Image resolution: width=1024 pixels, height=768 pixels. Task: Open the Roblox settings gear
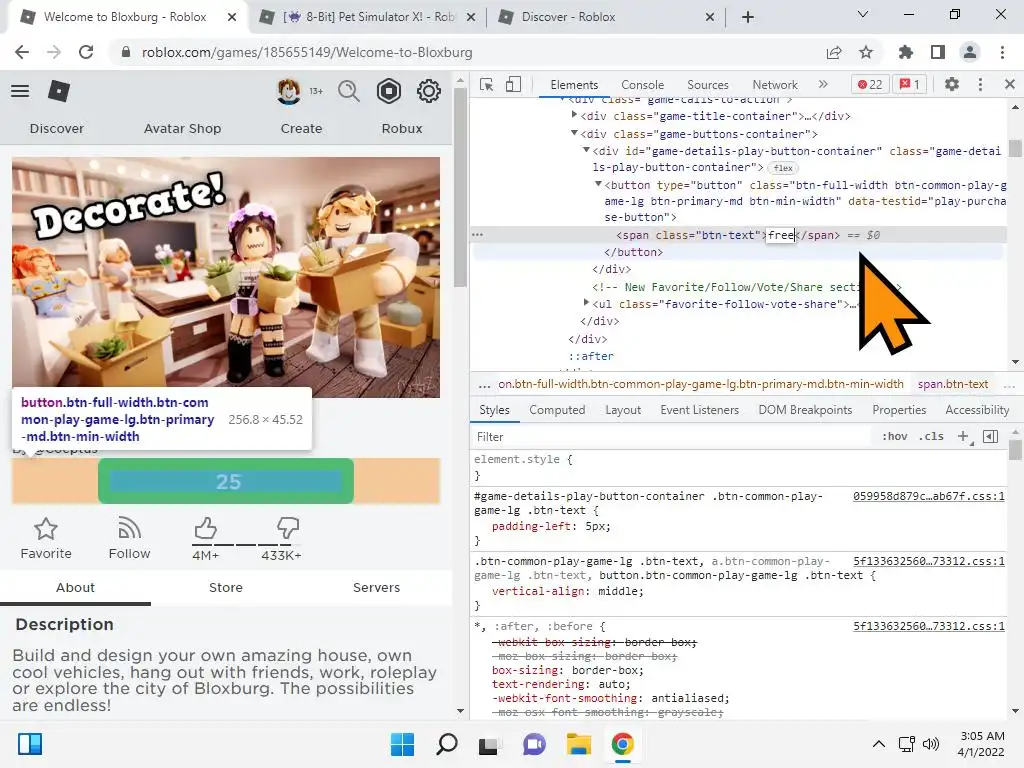coord(429,91)
